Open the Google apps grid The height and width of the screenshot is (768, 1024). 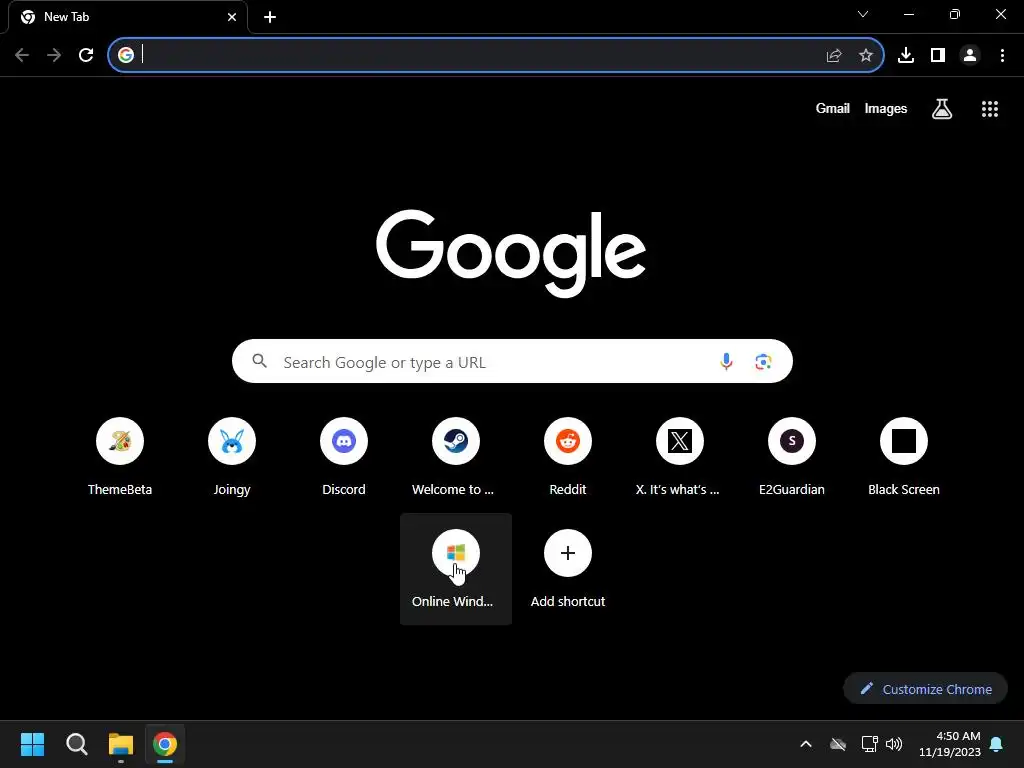click(x=989, y=109)
